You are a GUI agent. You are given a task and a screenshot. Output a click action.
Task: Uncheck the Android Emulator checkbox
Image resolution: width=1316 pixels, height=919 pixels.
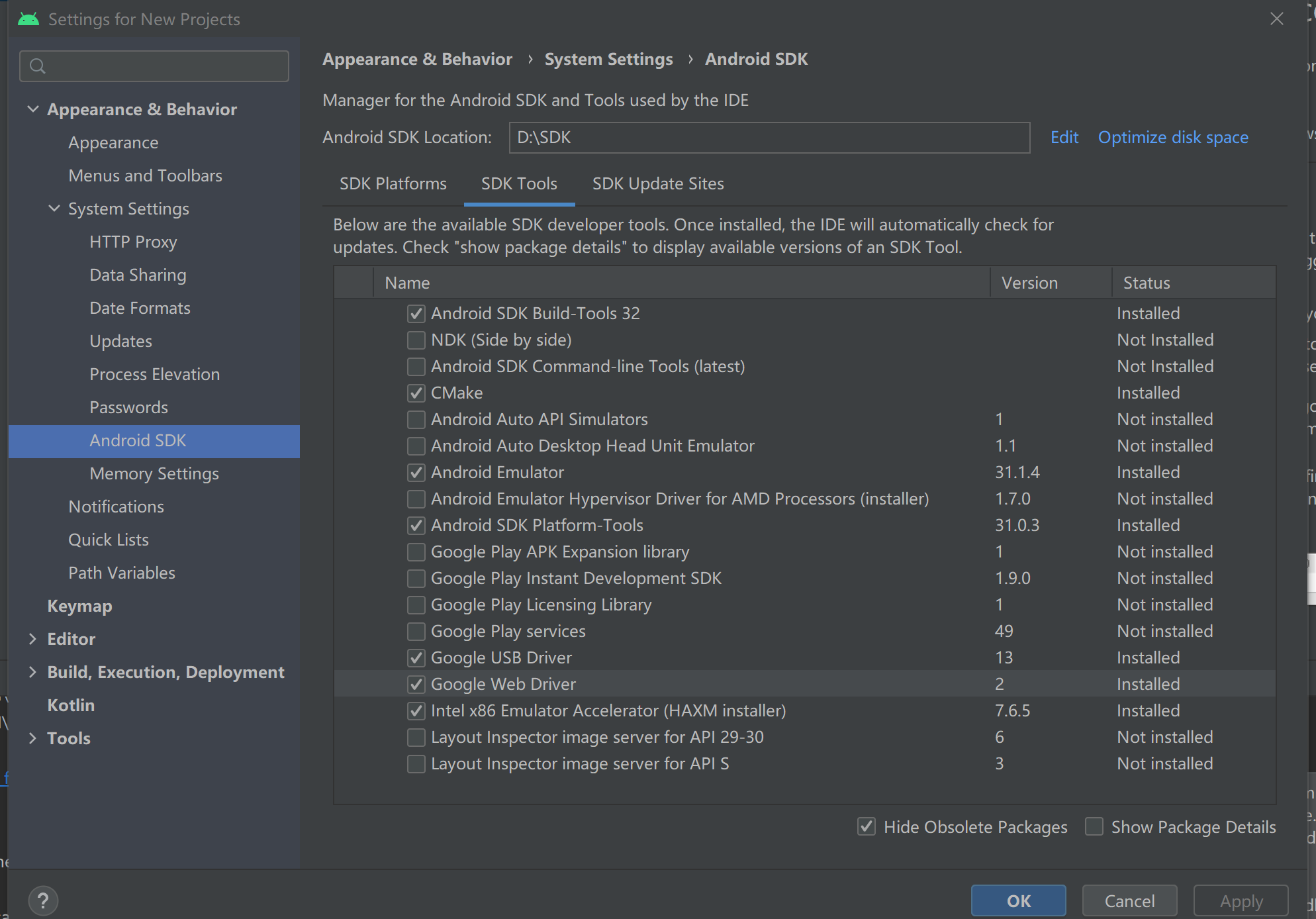416,472
